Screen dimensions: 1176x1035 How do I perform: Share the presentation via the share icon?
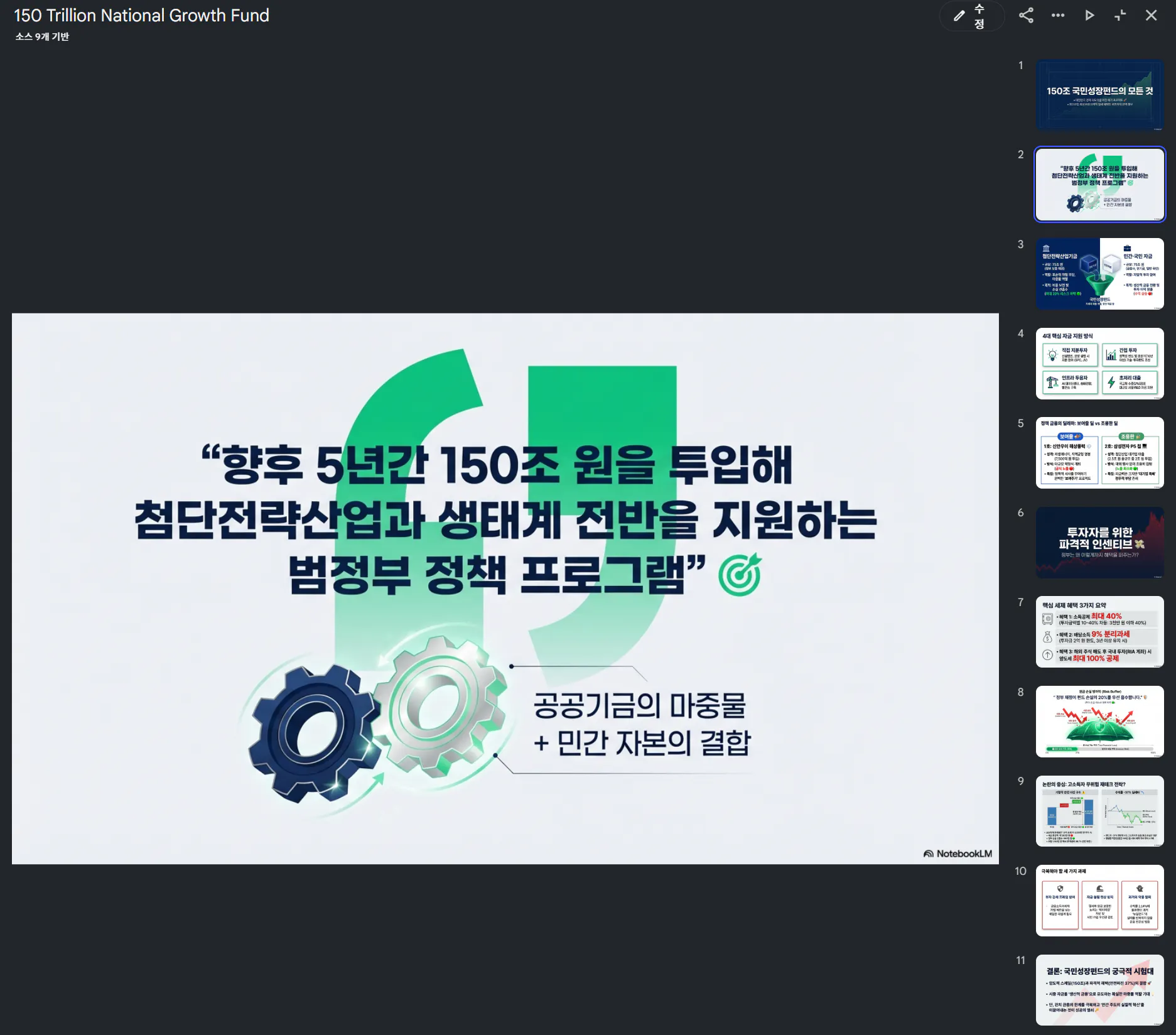1027,15
